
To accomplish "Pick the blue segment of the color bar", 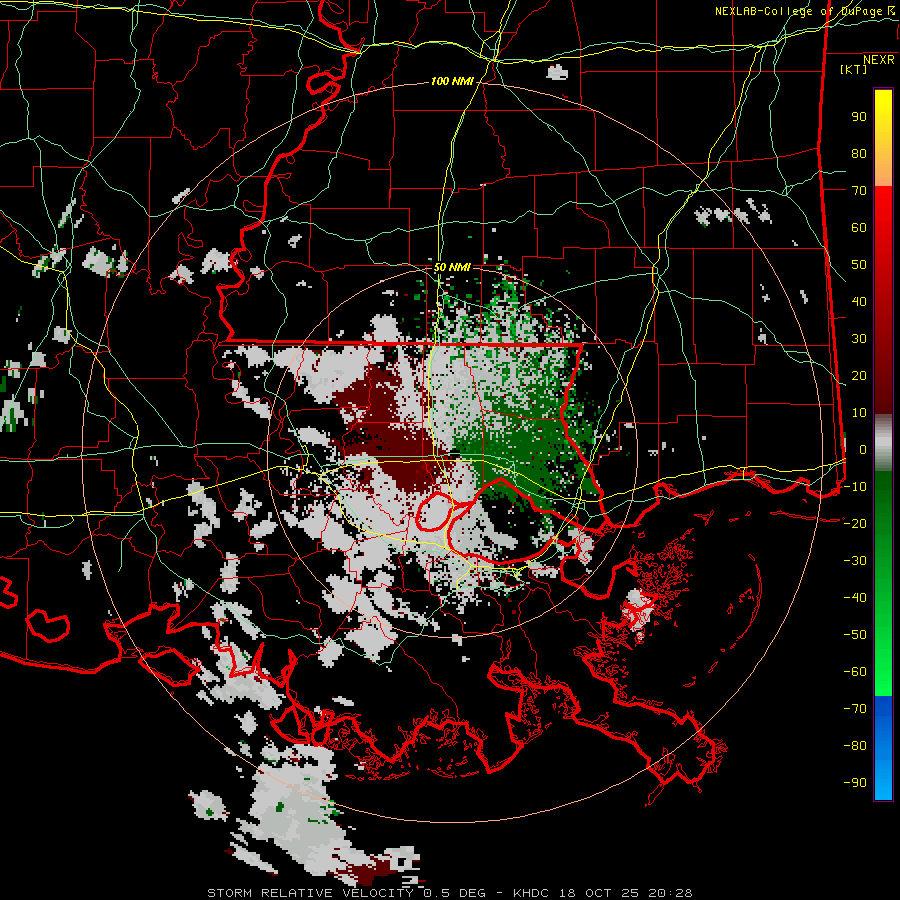I will click(883, 747).
